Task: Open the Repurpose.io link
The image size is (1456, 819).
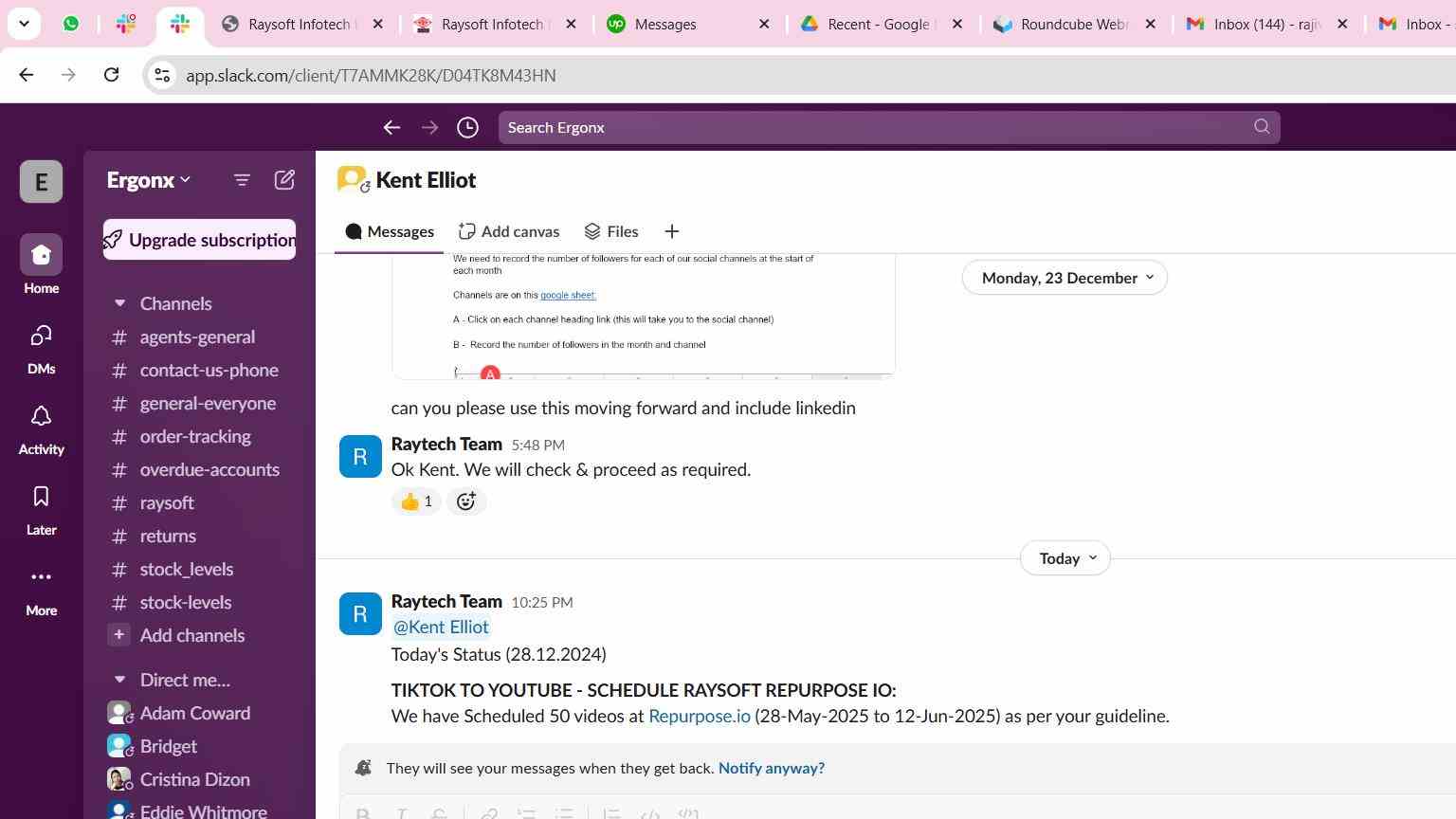Action: click(x=700, y=716)
